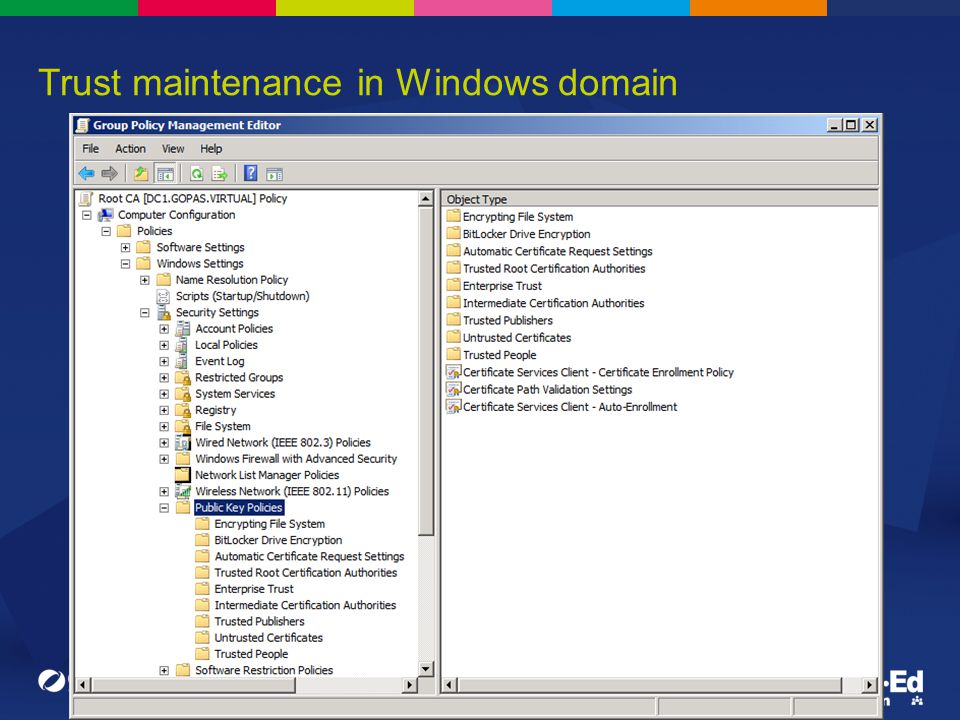Click Untrusted Certificates in the details list

pyautogui.click(x=517, y=337)
